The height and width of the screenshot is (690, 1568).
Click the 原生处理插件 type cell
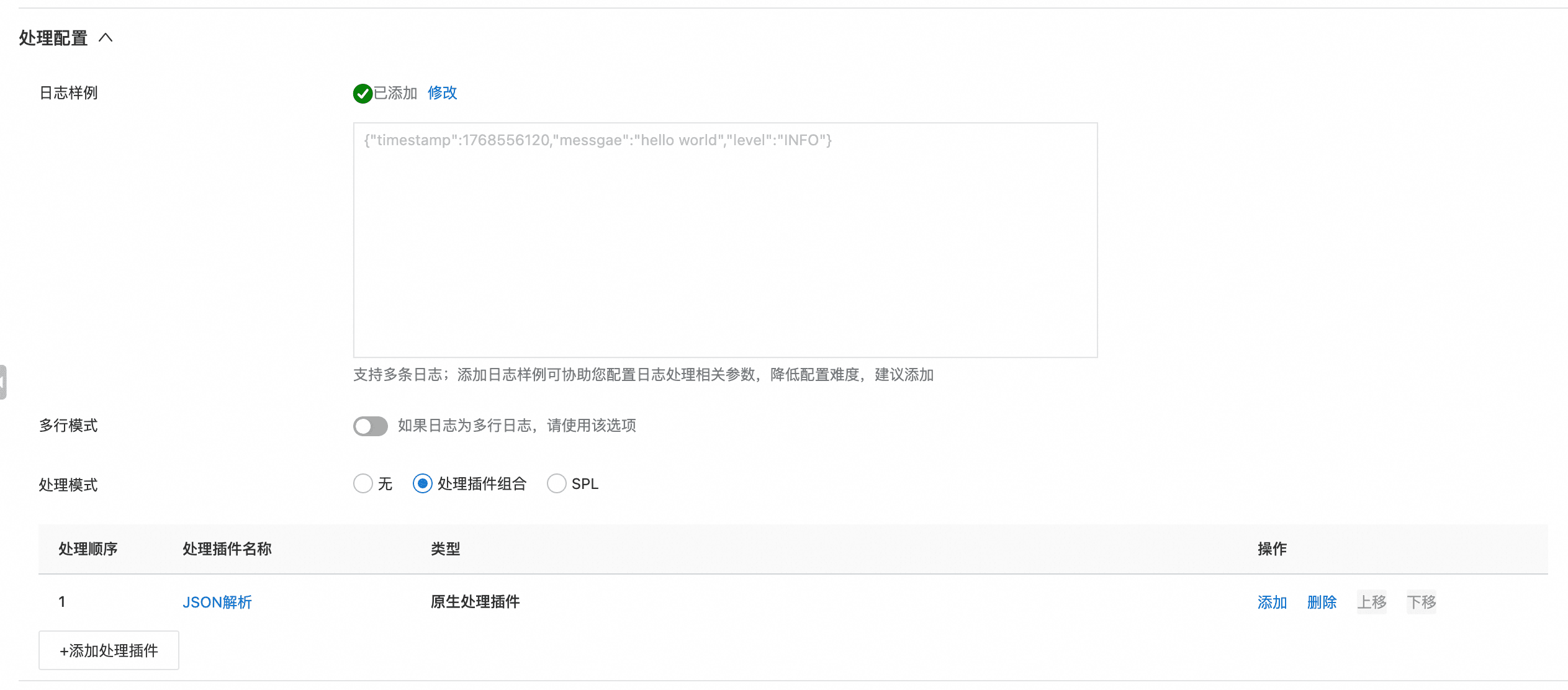(475, 602)
